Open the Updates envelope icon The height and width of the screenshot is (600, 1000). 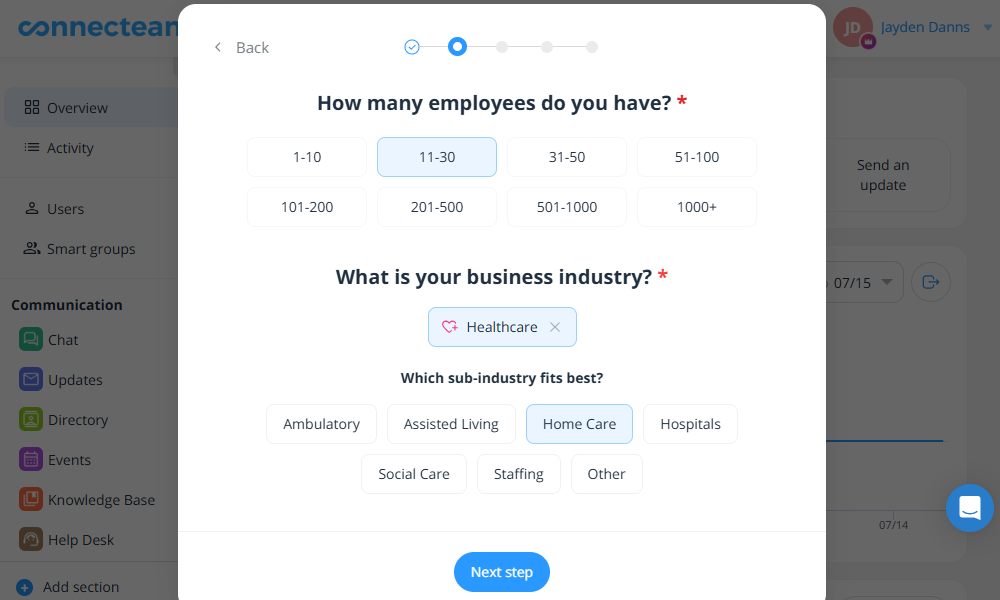pyautogui.click(x=31, y=380)
